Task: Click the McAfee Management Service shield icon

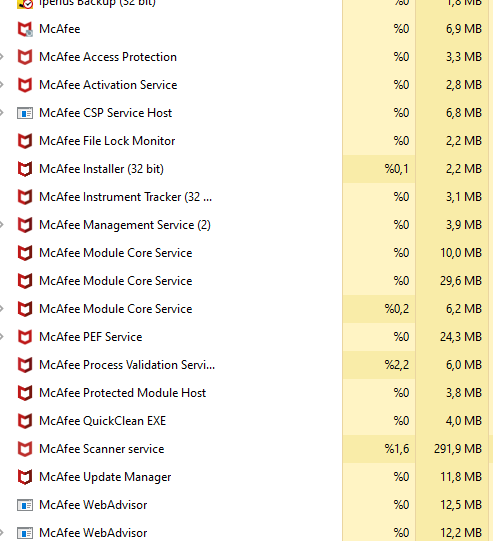Action: pos(25,225)
